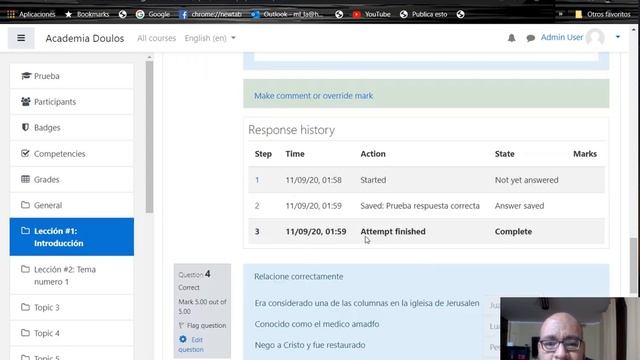
Task: Open the chrome://newtab Facebook bookmark
Action: (211, 14)
